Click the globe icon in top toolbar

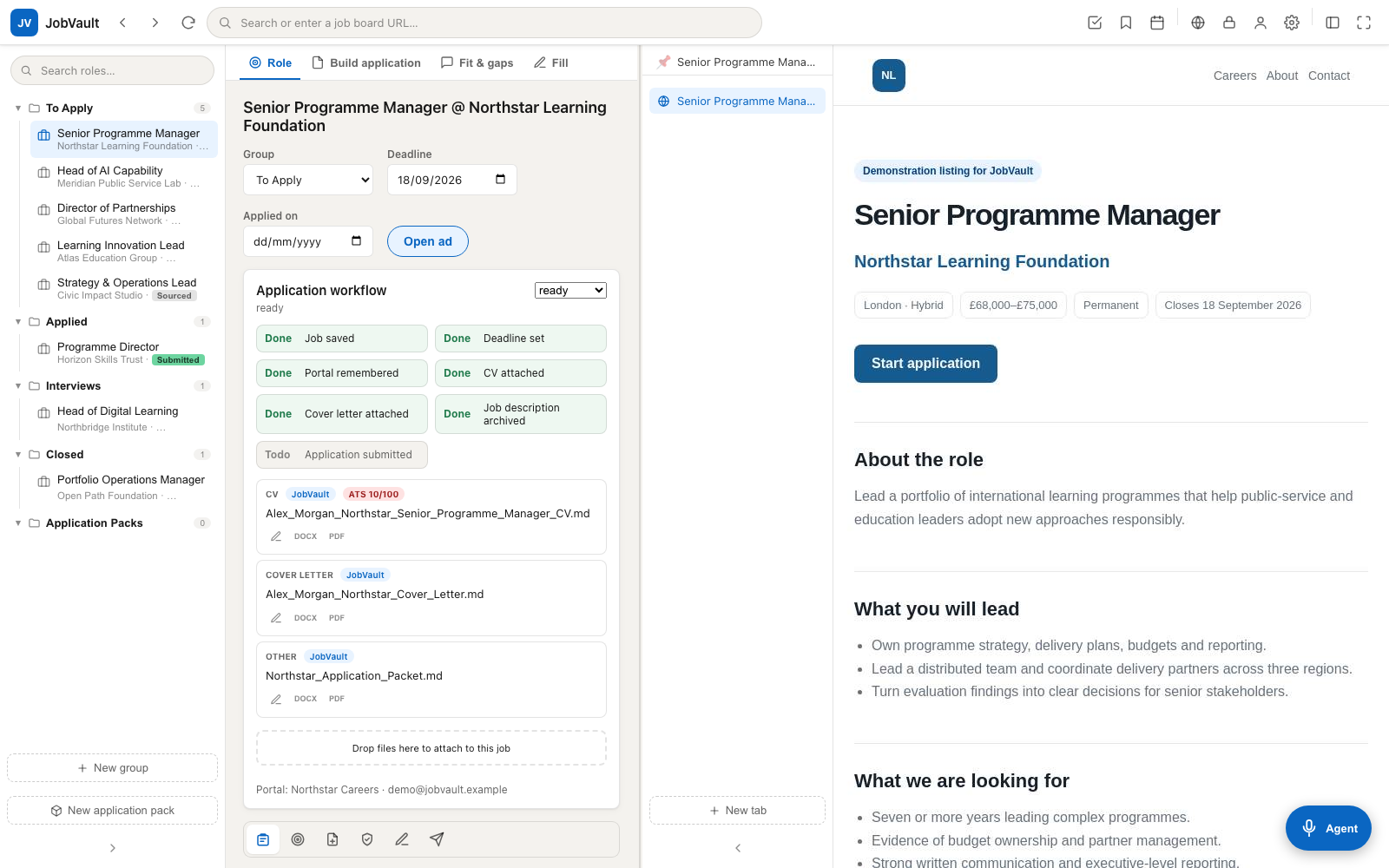[1198, 23]
